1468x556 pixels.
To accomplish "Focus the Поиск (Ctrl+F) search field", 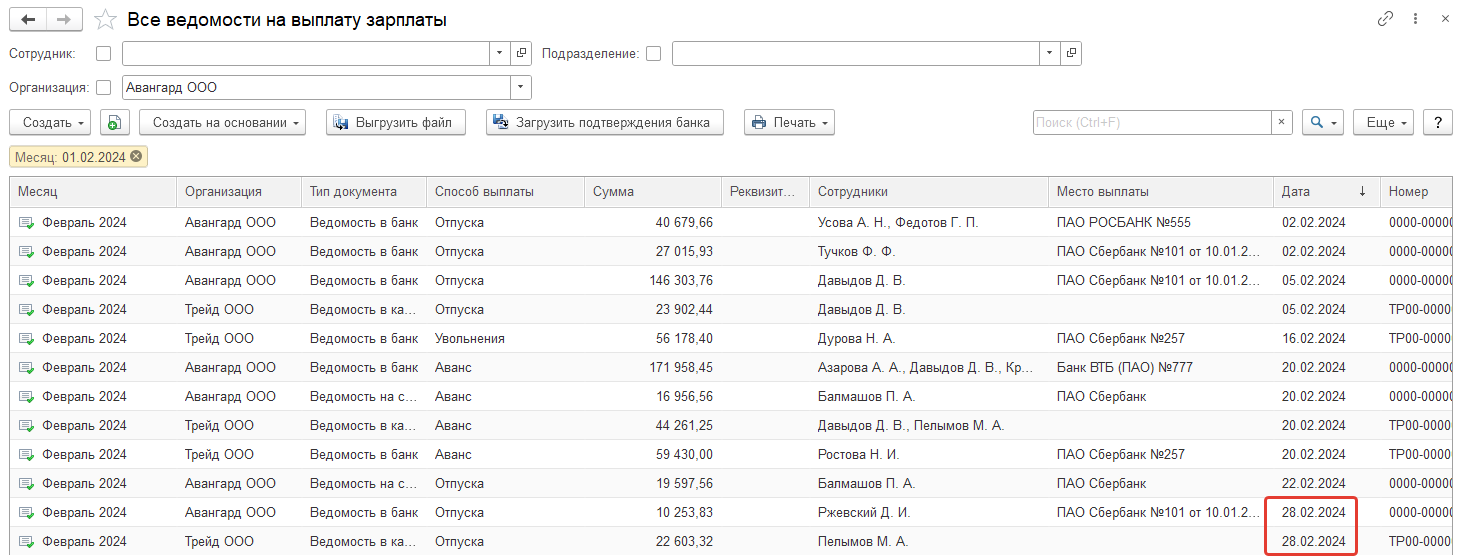I will point(1152,122).
